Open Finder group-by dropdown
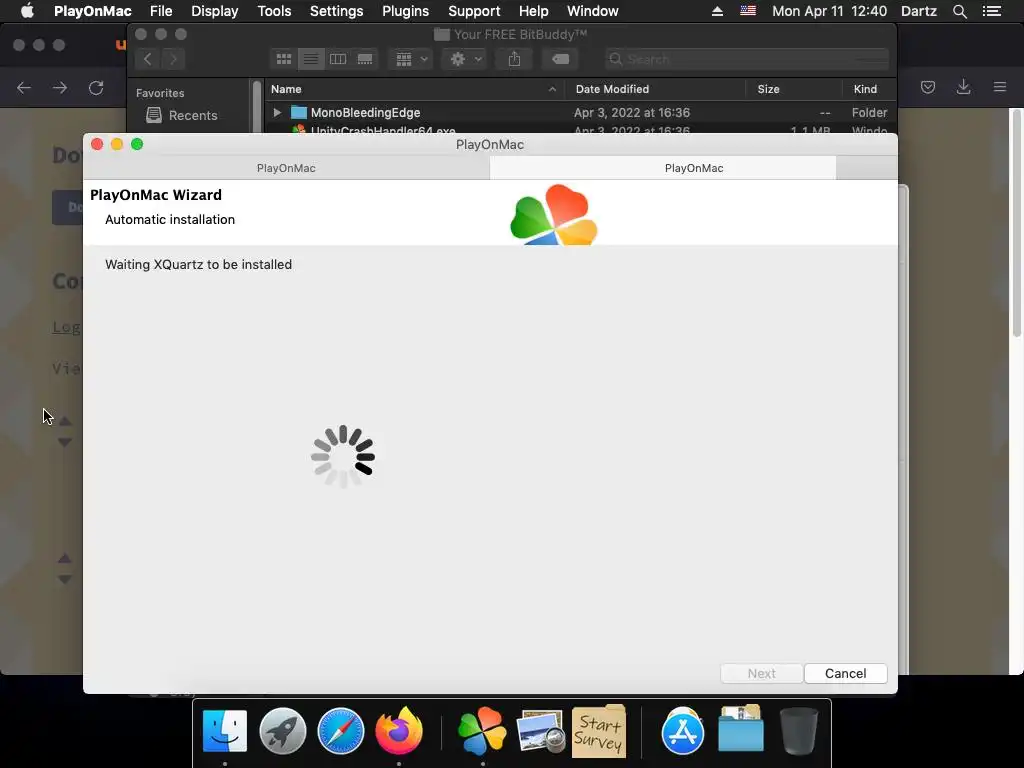The width and height of the screenshot is (1024, 768). (x=411, y=59)
